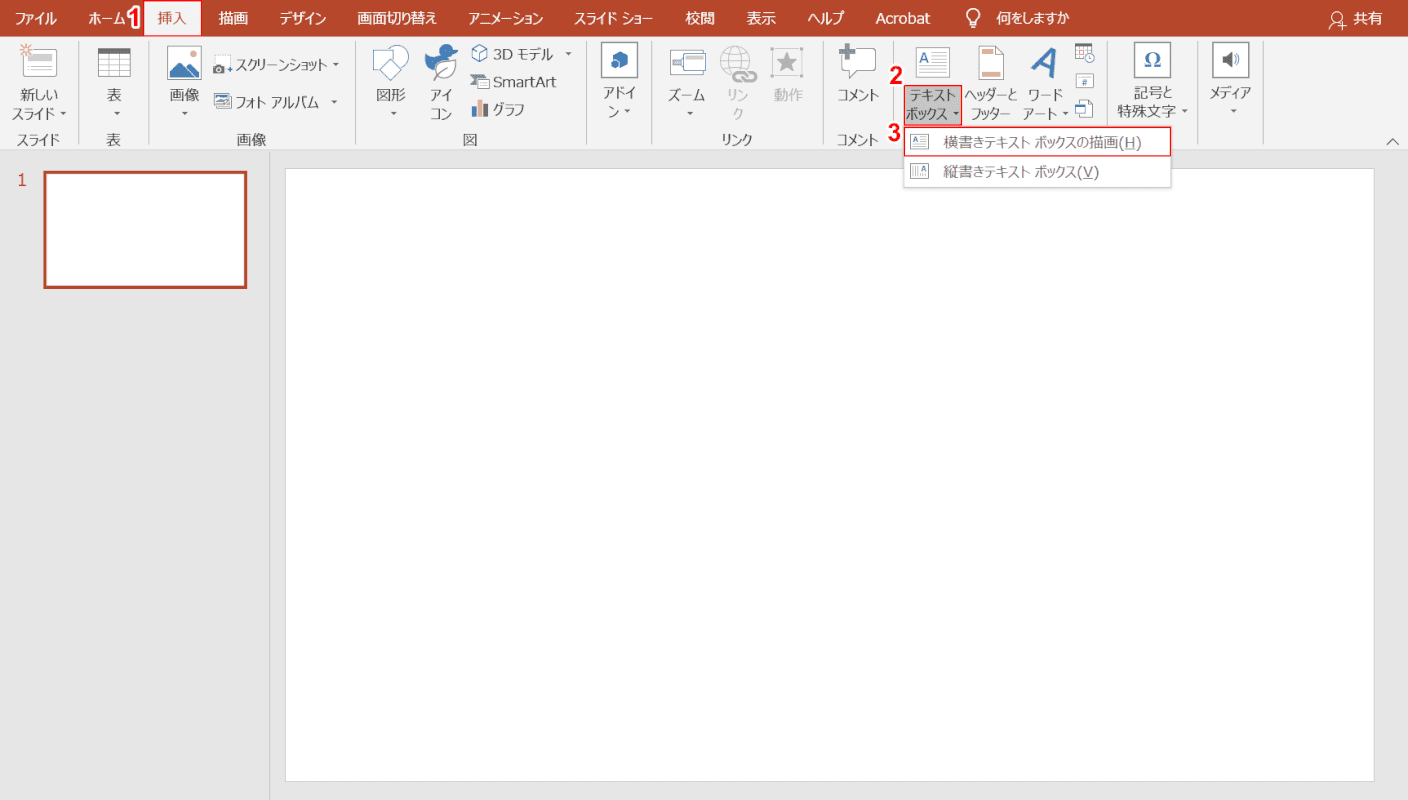Screen dimensions: 1408x800
Task: Add a Comment (コメント) icon
Action: tap(857, 62)
